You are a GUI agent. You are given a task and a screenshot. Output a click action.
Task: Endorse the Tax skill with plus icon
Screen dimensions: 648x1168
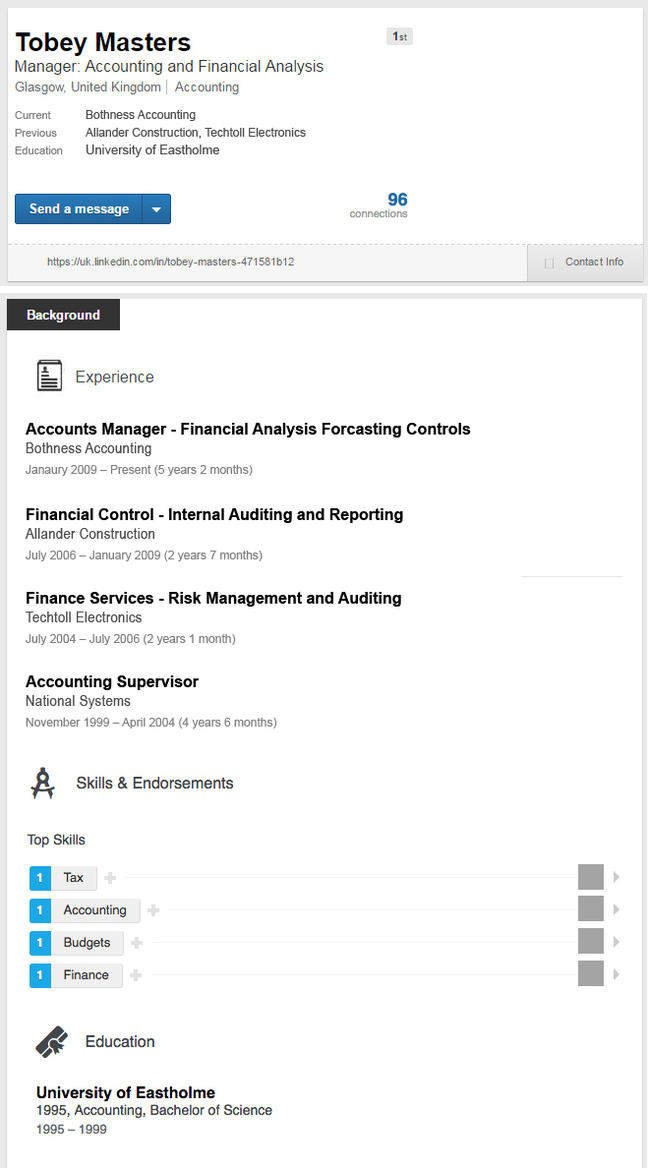[x=110, y=878]
